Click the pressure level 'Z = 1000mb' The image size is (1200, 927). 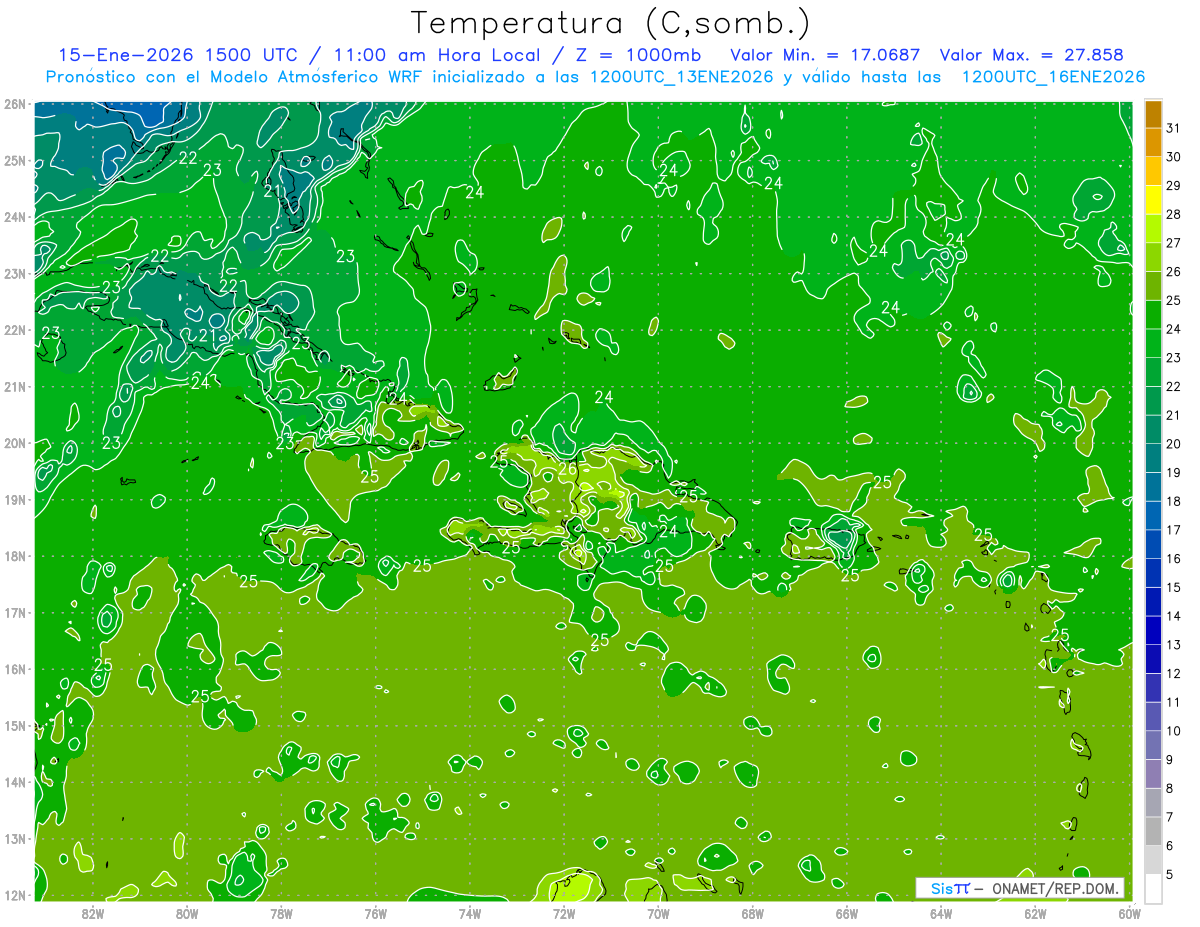coord(634,55)
